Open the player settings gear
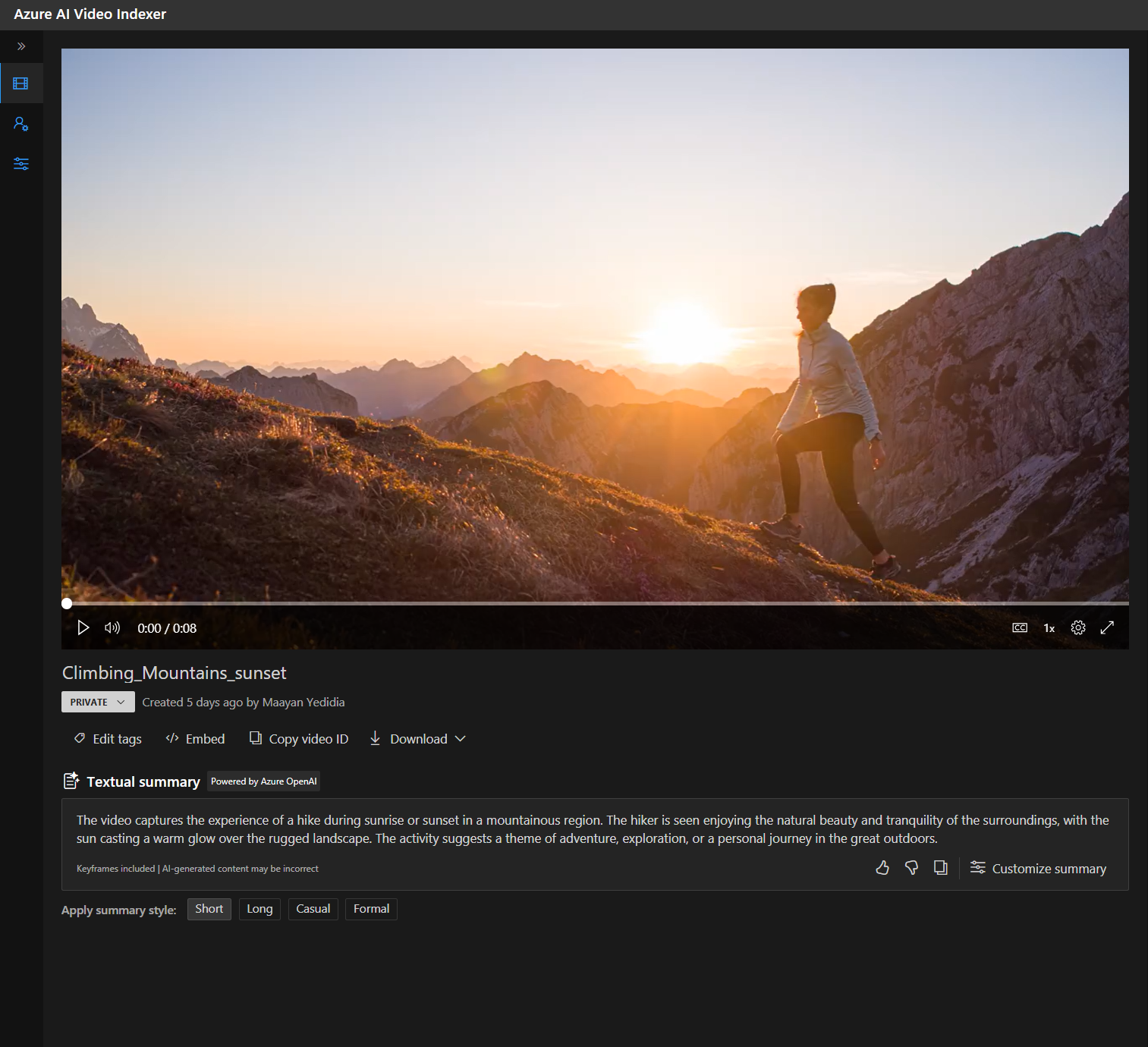The width and height of the screenshot is (1148, 1047). [x=1077, y=627]
